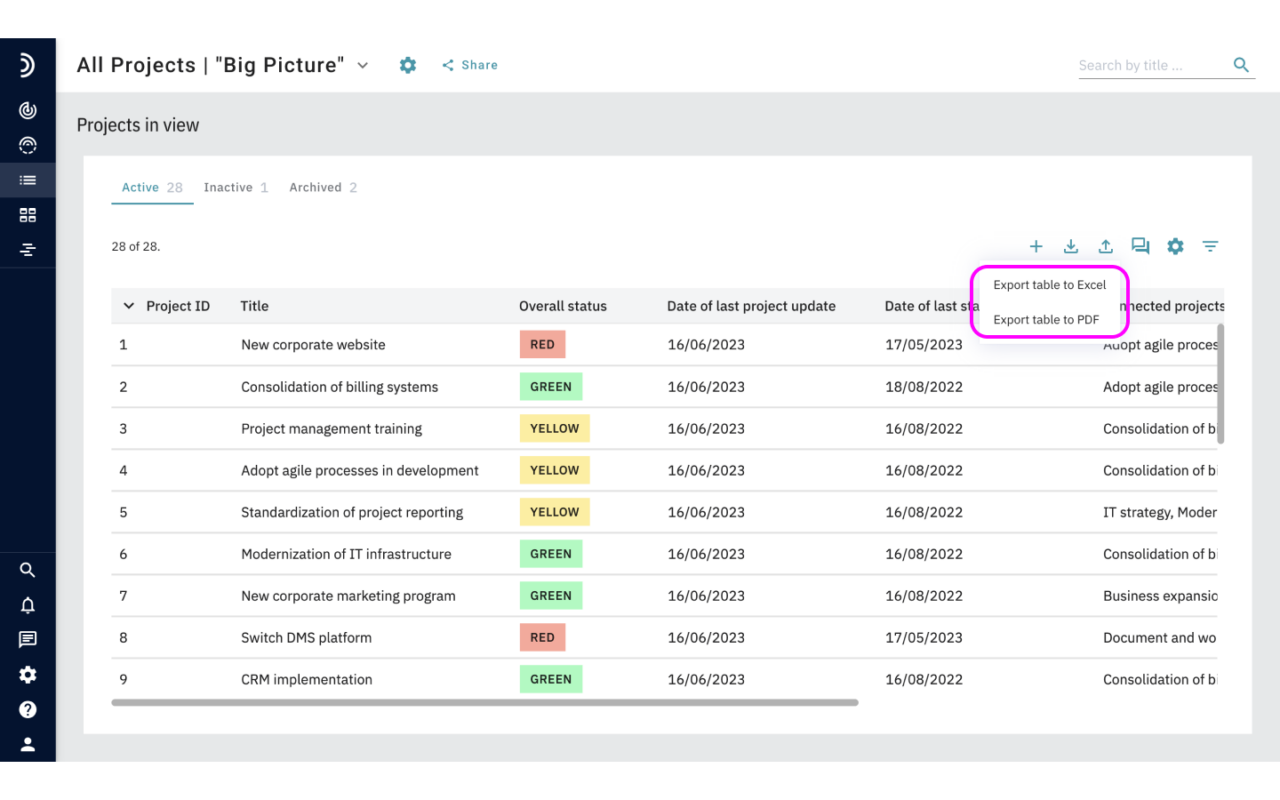Open comments using the speech bubble icon
The width and height of the screenshot is (1280, 800).
click(1140, 245)
